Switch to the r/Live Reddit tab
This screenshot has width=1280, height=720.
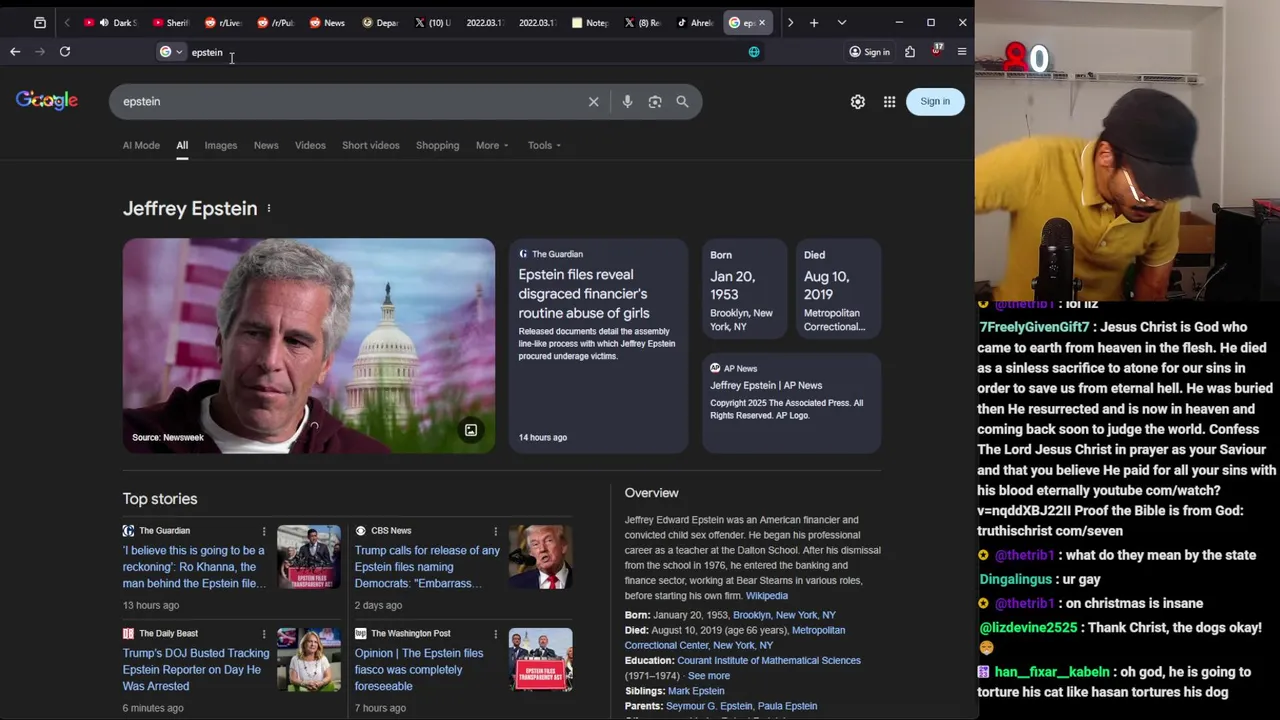point(223,22)
